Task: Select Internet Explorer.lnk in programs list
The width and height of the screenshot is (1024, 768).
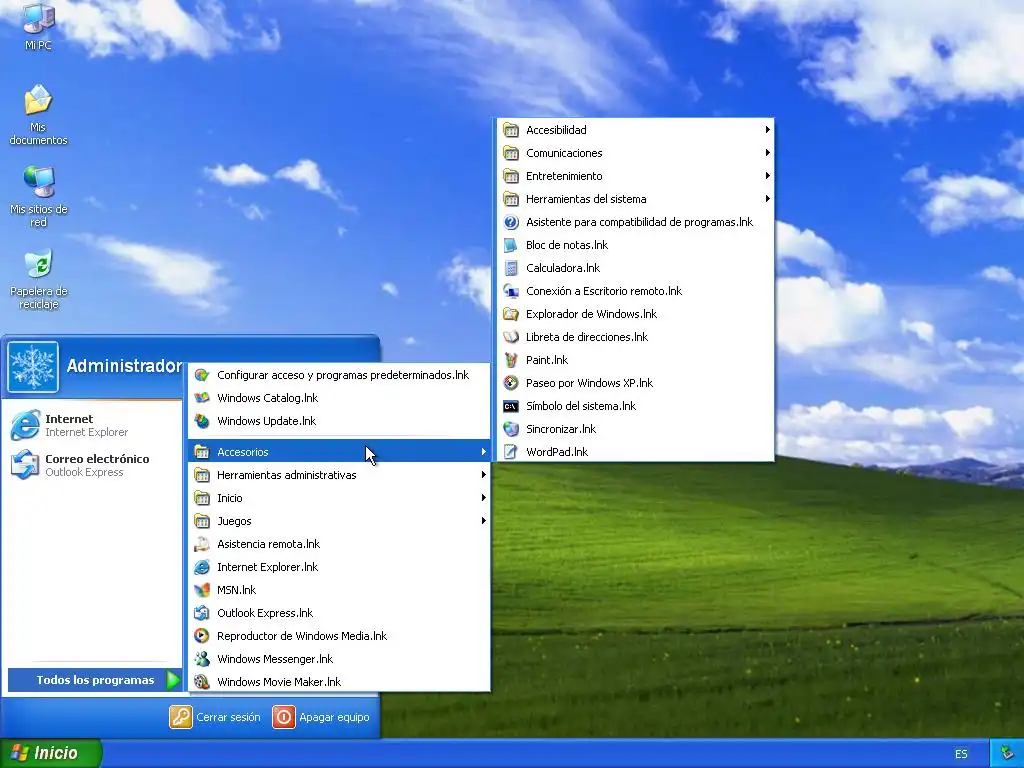Action: click(x=339, y=567)
